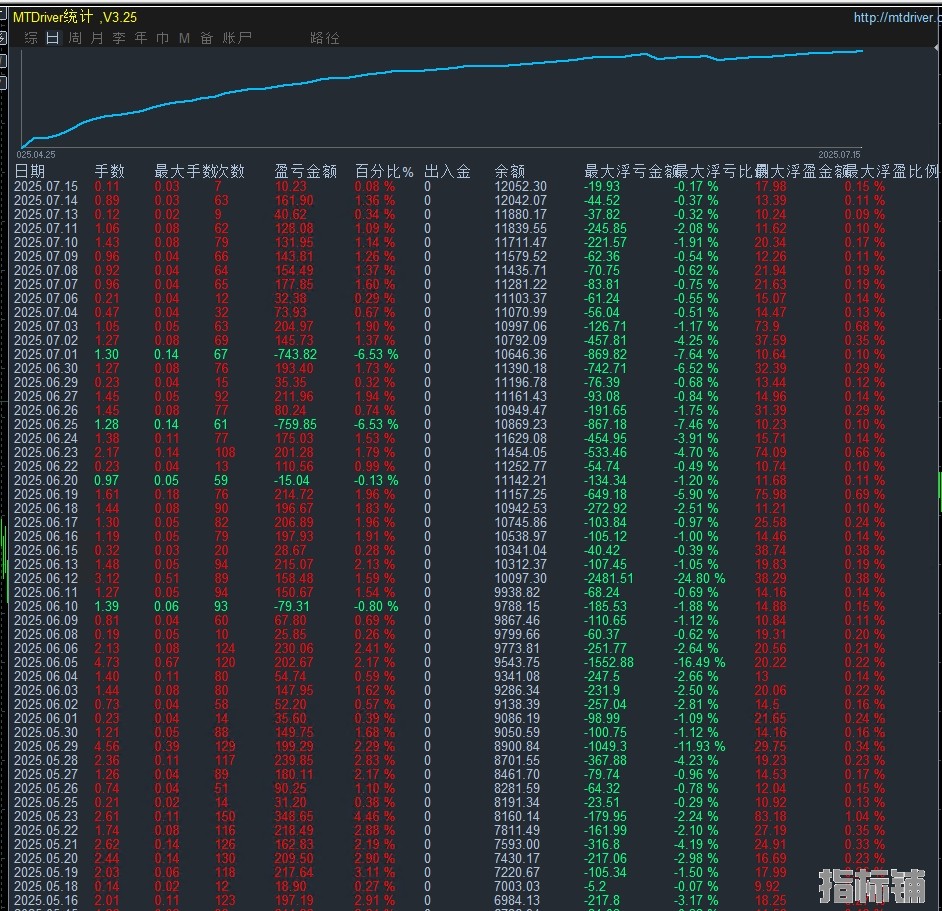
Task: Click loss amount -15.04
Action: click(292, 481)
